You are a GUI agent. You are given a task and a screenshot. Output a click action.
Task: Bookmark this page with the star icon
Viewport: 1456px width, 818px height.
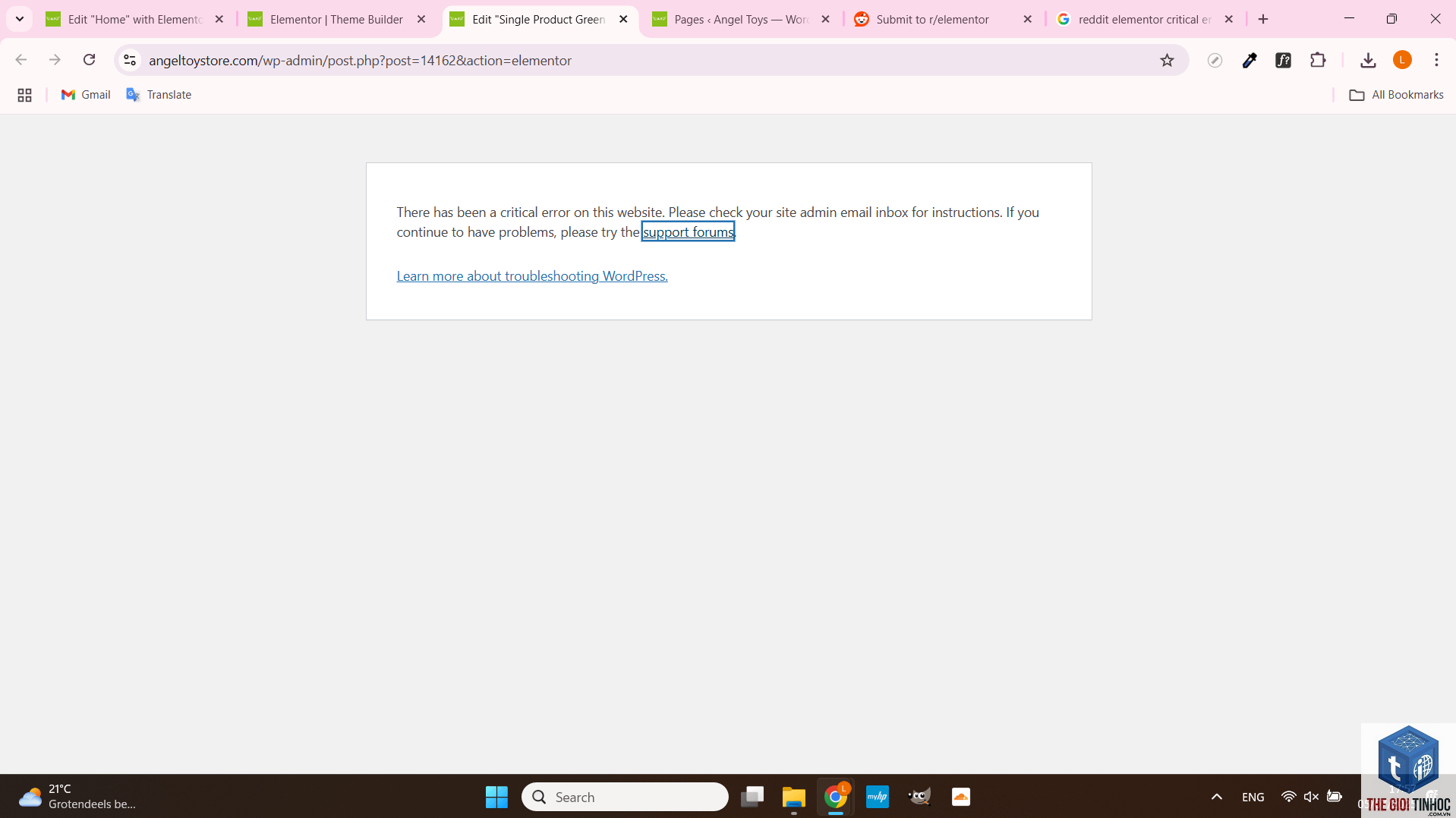tap(1167, 60)
